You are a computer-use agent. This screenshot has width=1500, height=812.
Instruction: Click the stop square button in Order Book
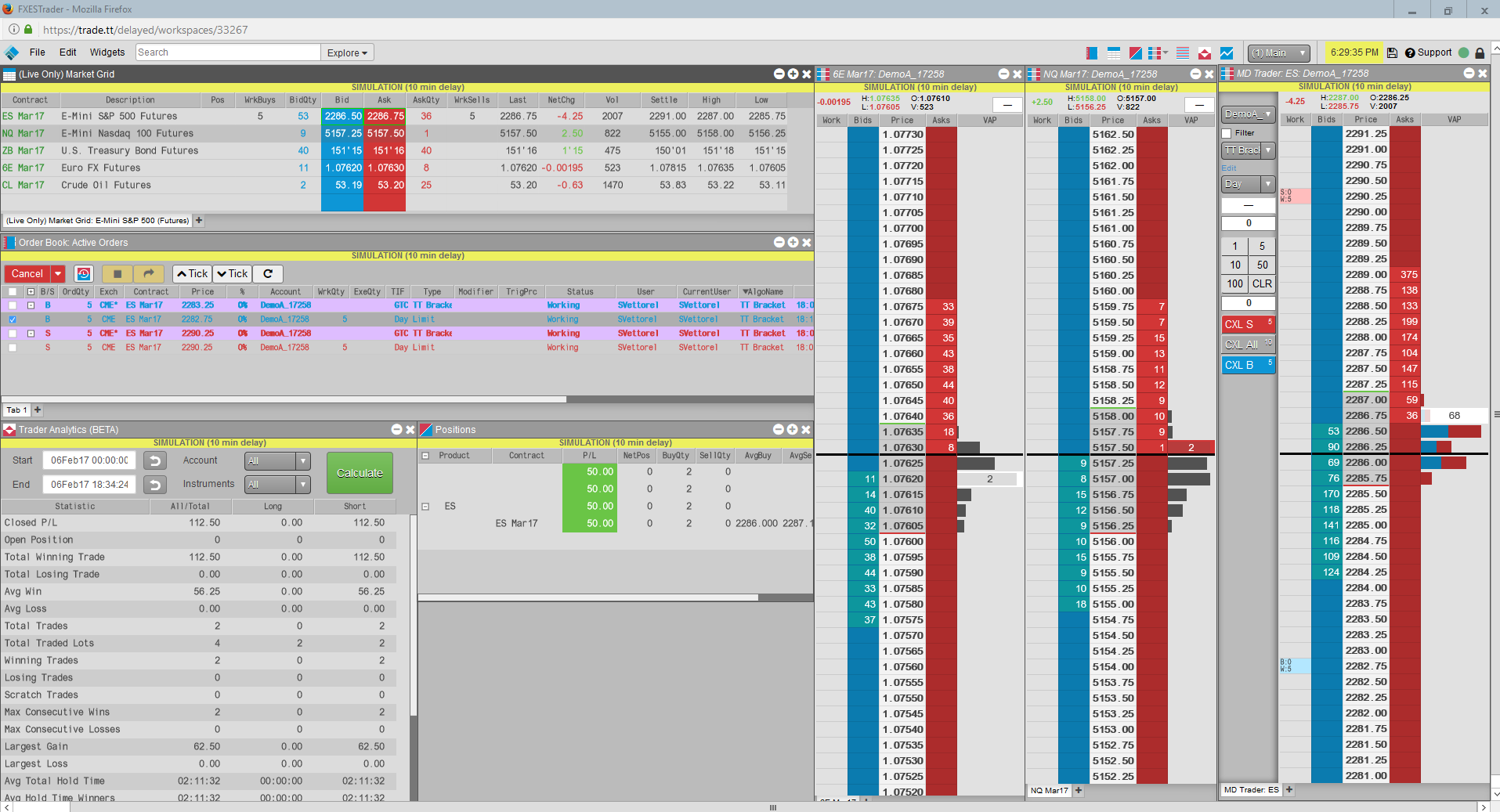point(117,274)
